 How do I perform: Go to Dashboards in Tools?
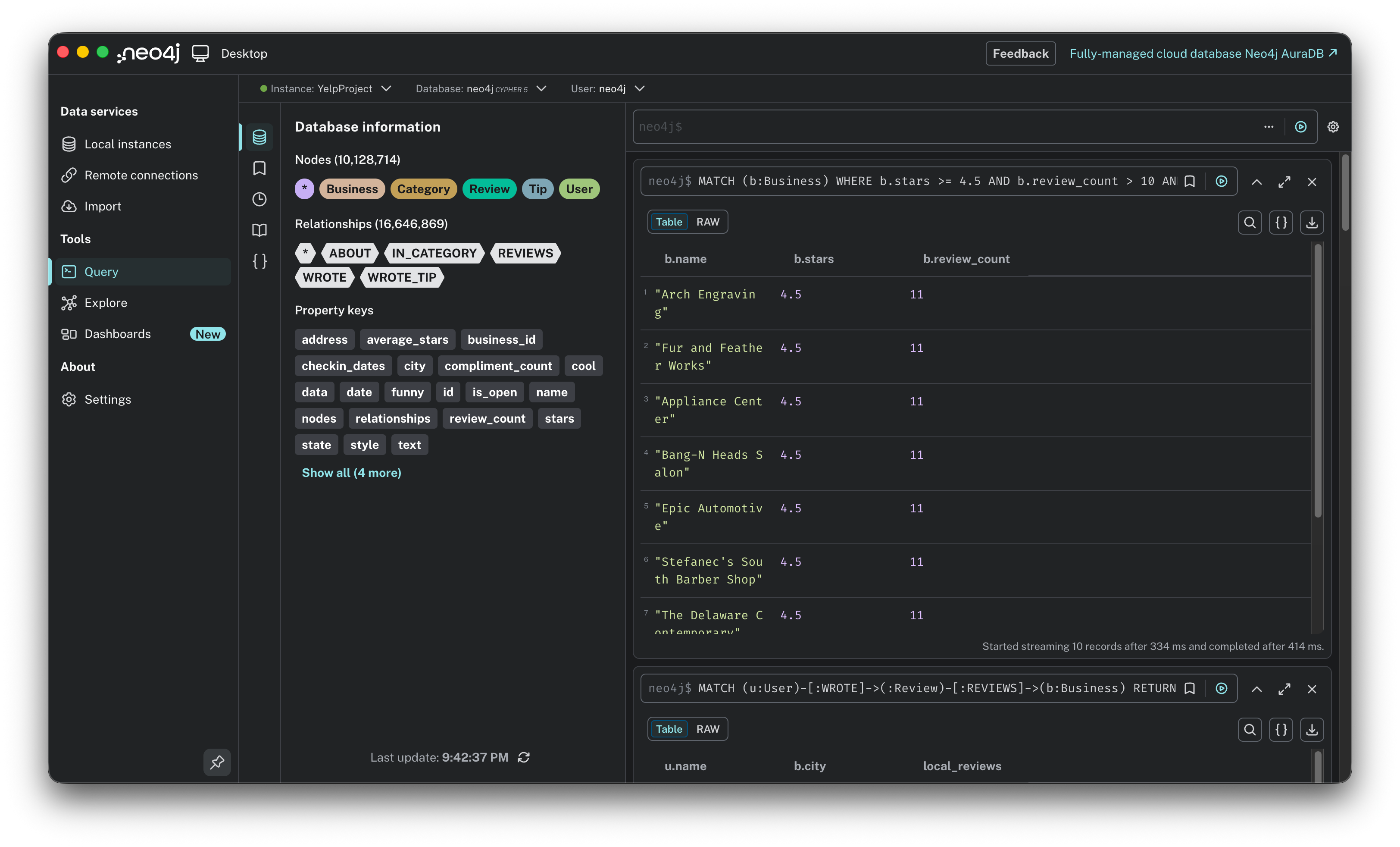tap(118, 334)
